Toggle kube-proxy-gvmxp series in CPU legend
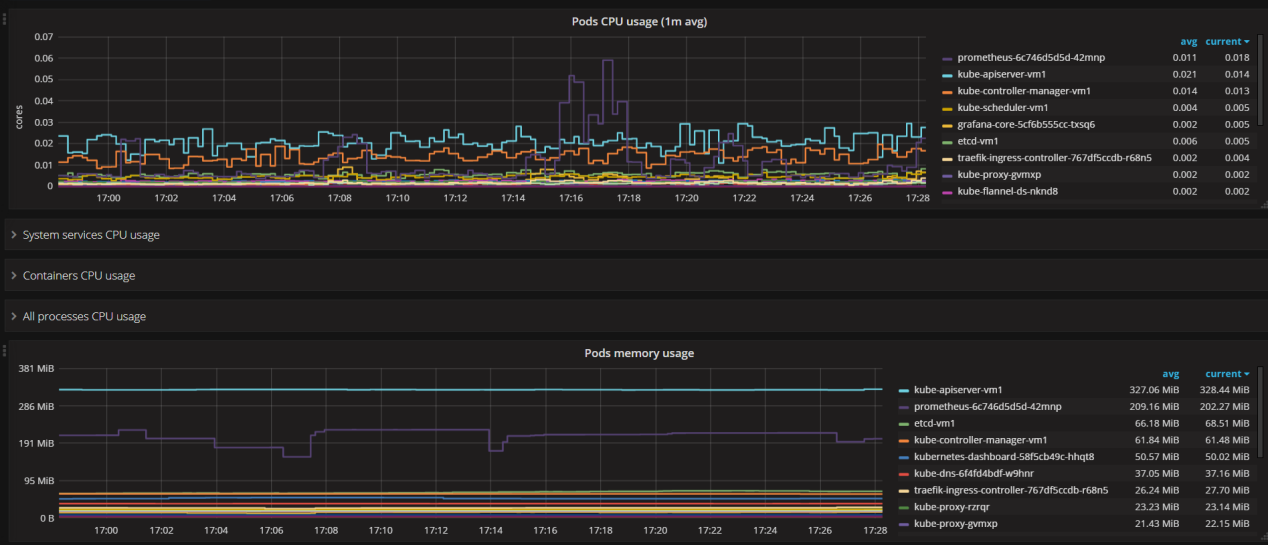Screen dimensions: 1268x545 click(x=999, y=174)
